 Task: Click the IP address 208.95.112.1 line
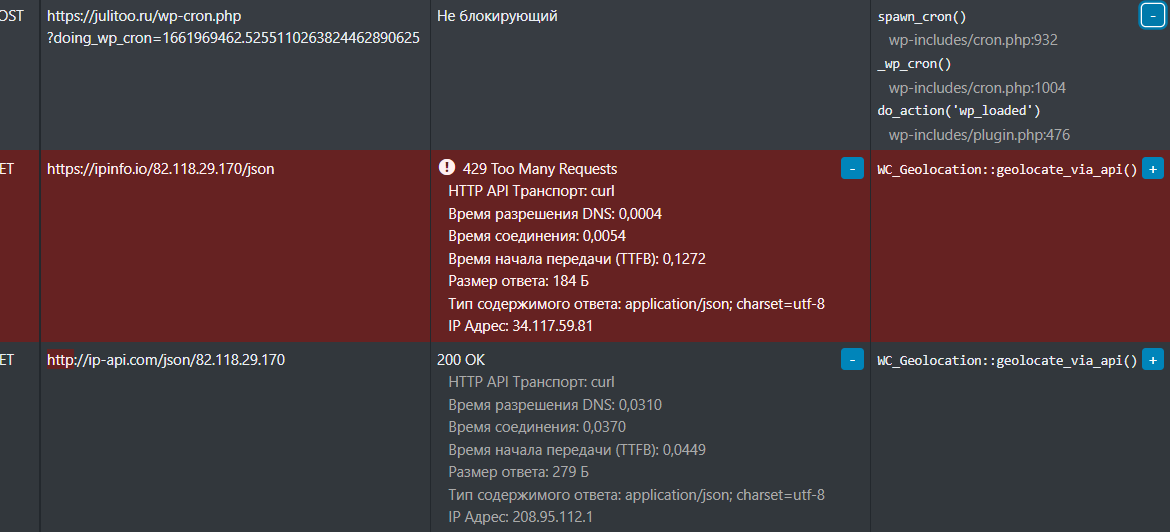tap(520, 517)
